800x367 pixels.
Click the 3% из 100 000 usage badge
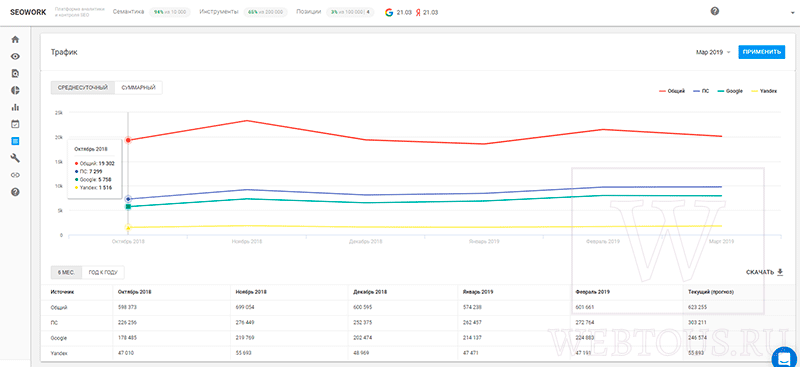point(350,12)
